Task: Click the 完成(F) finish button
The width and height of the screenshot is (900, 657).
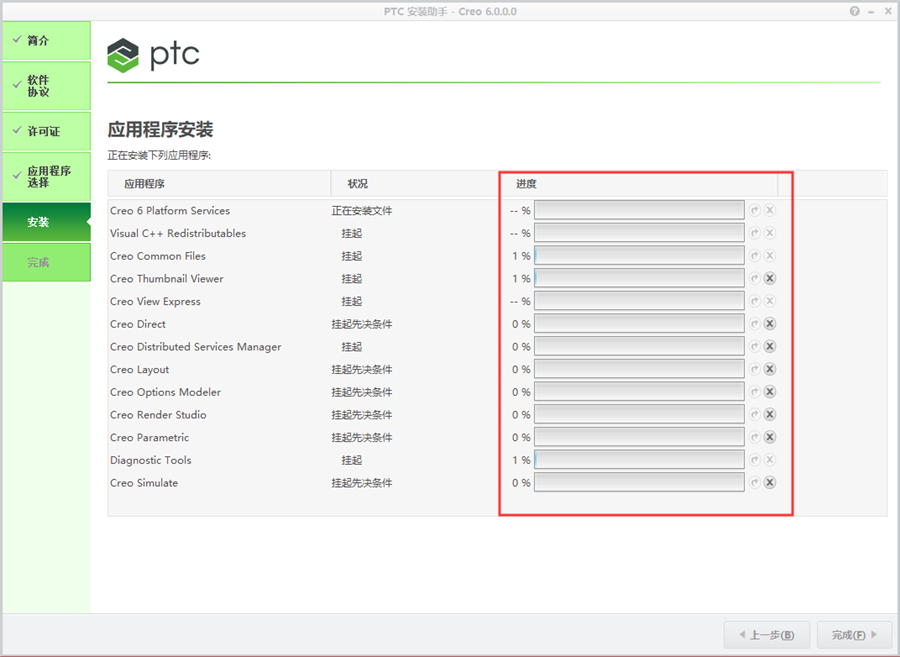Action: click(855, 635)
